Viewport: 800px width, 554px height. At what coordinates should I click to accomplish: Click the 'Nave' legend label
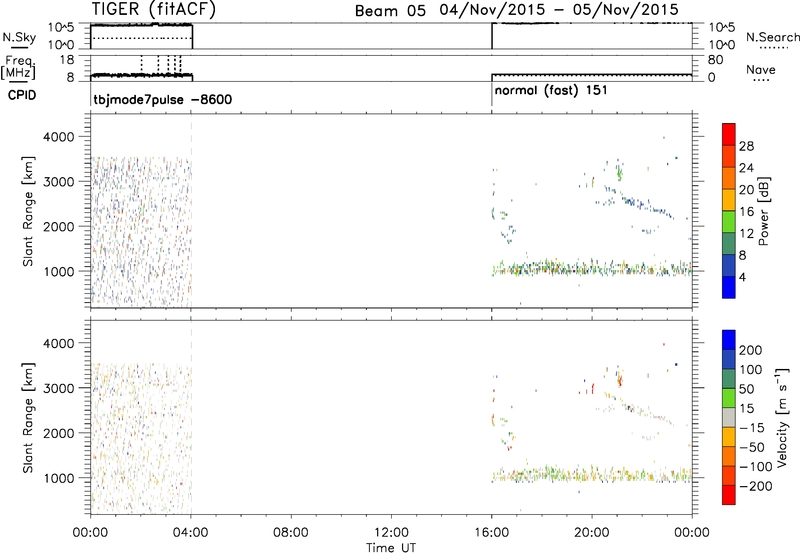coord(760,70)
